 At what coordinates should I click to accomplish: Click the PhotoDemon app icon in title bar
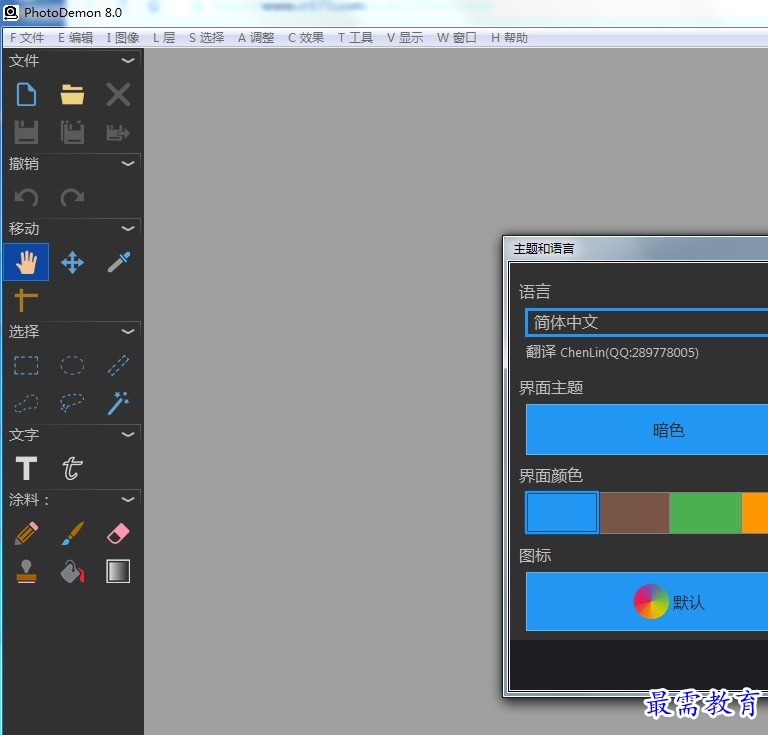point(11,13)
